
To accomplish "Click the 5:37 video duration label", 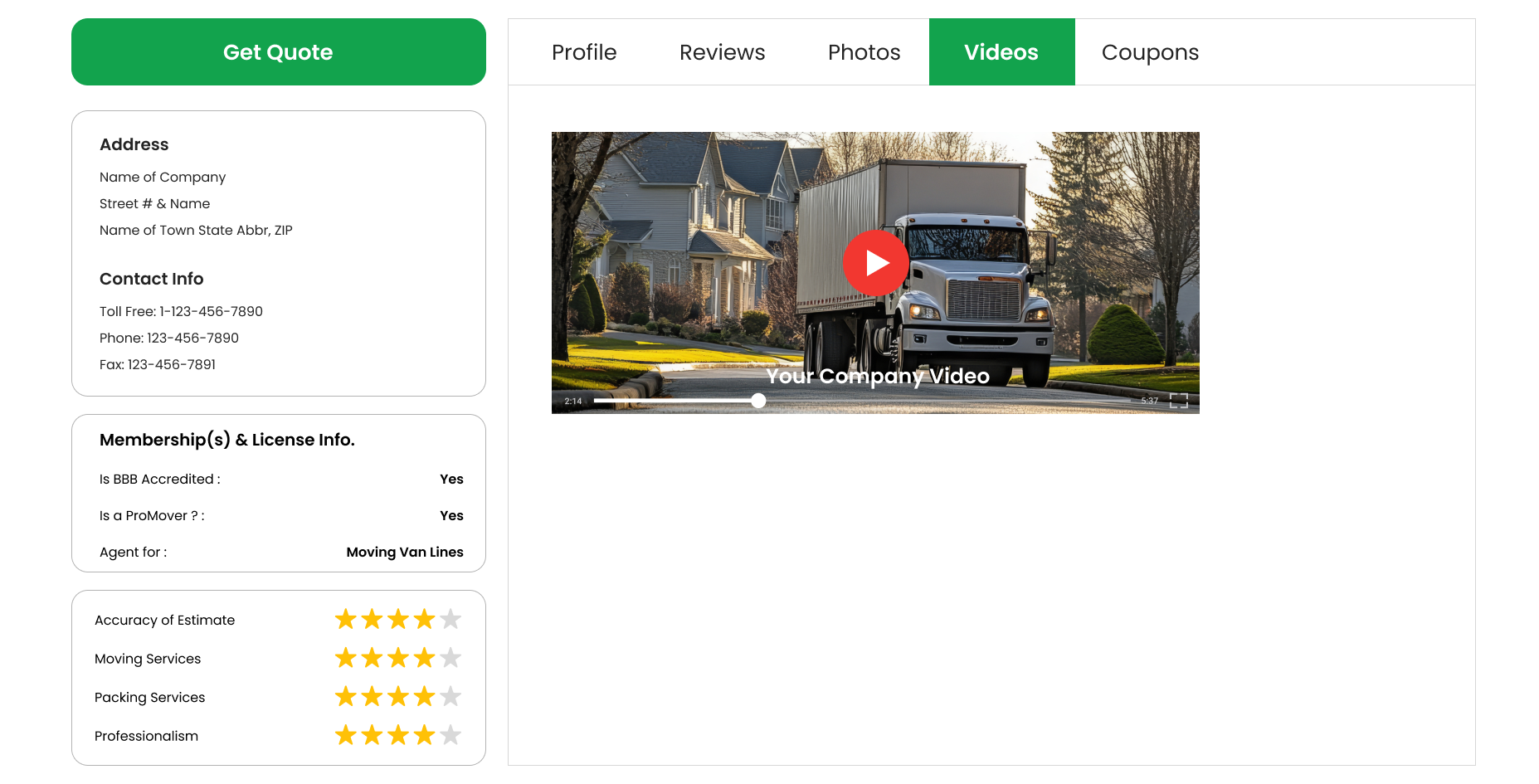I will tap(1150, 400).
